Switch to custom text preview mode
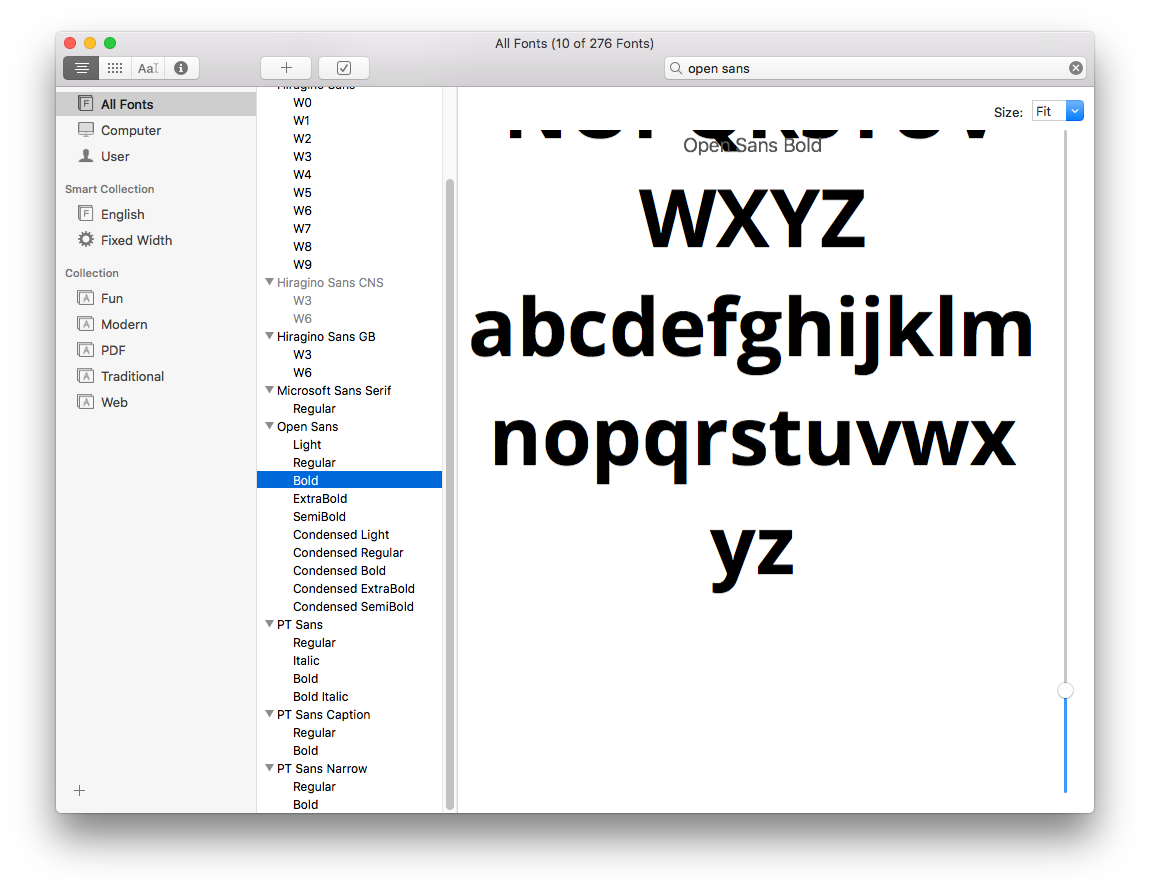 click(x=148, y=68)
